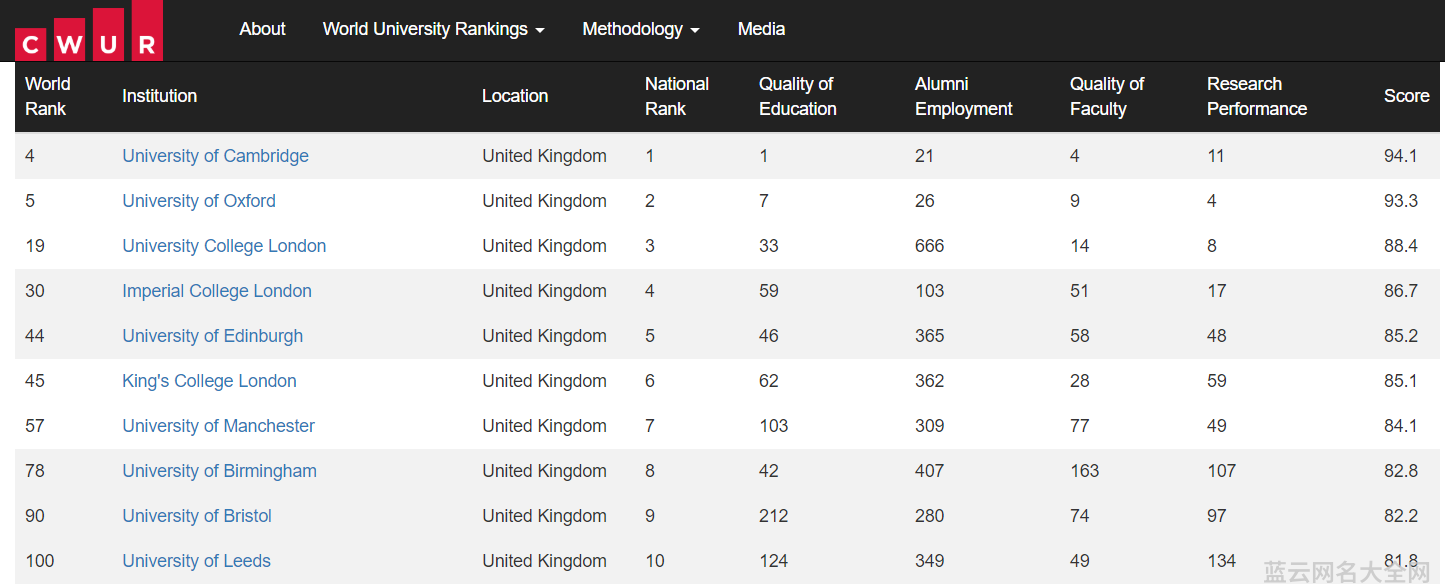The height and width of the screenshot is (585, 1445).
Task: Open the About page
Action: [x=262, y=29]
